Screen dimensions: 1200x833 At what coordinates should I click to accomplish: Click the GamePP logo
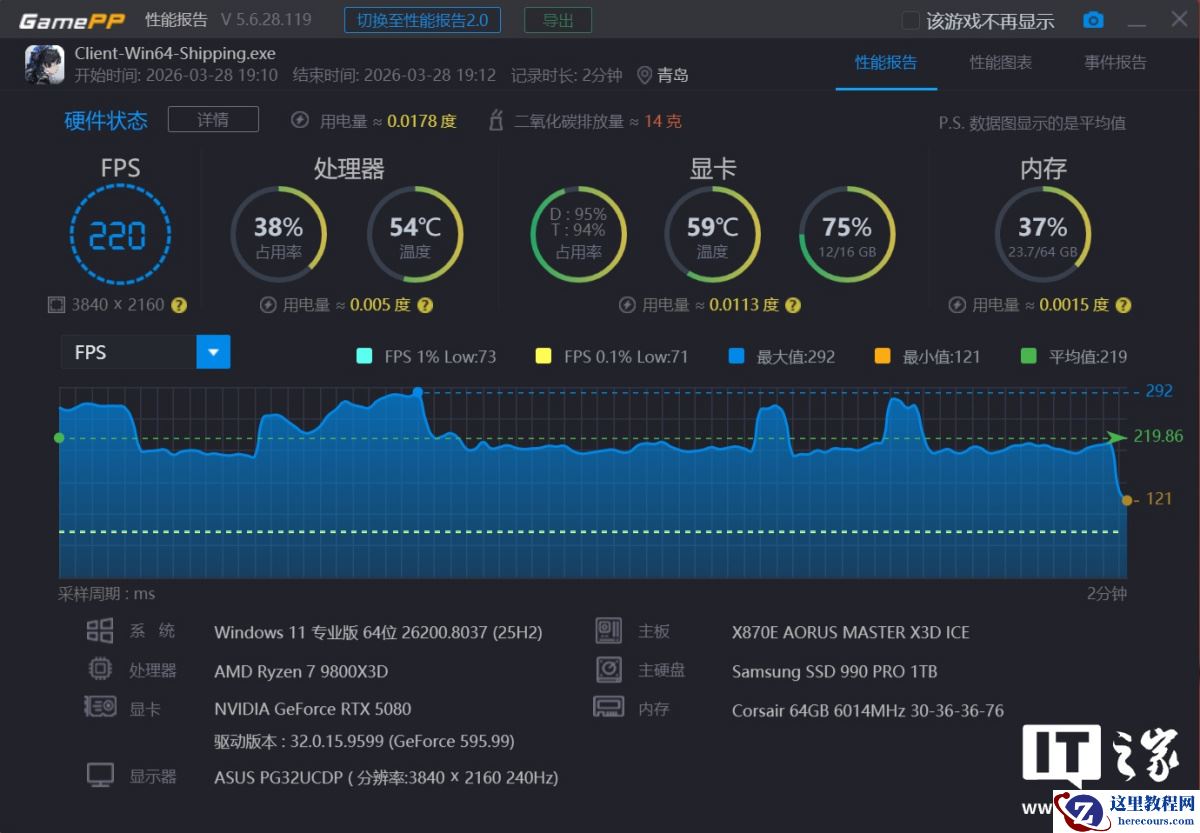pyautogui.click(x=72, y=21)
